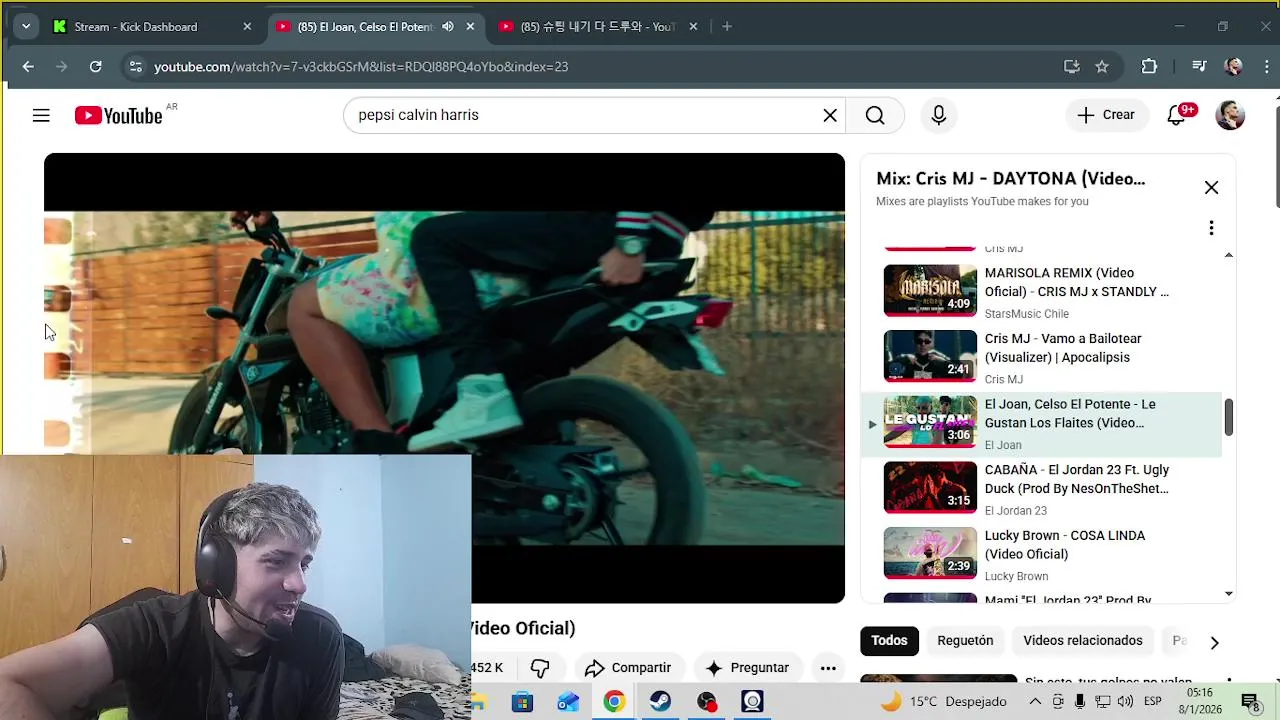Open the volume control in system tray
The height and width of the screenshot is (720, 1280).
coord(1126,702)
